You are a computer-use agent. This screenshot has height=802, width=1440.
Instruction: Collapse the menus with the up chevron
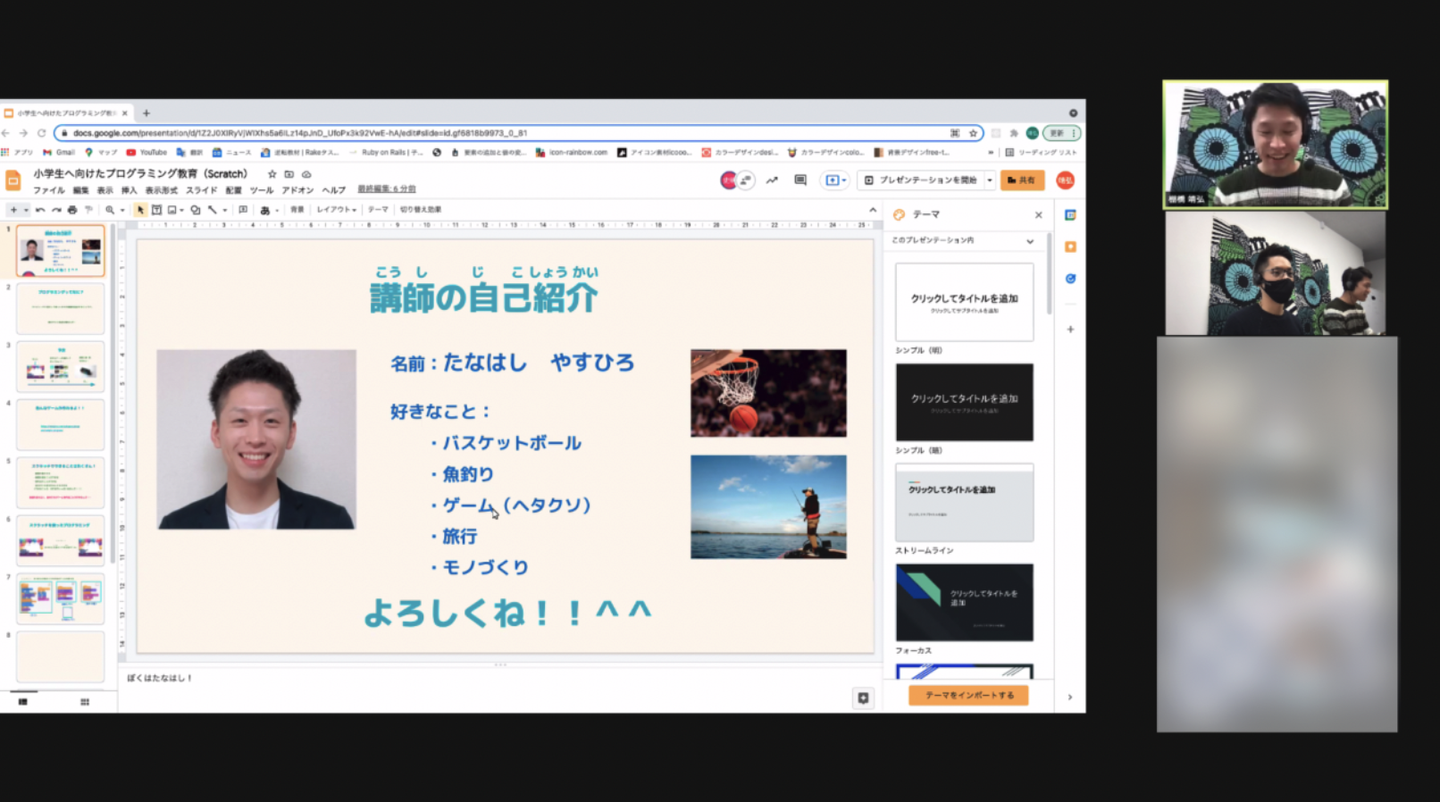point(872,210)
